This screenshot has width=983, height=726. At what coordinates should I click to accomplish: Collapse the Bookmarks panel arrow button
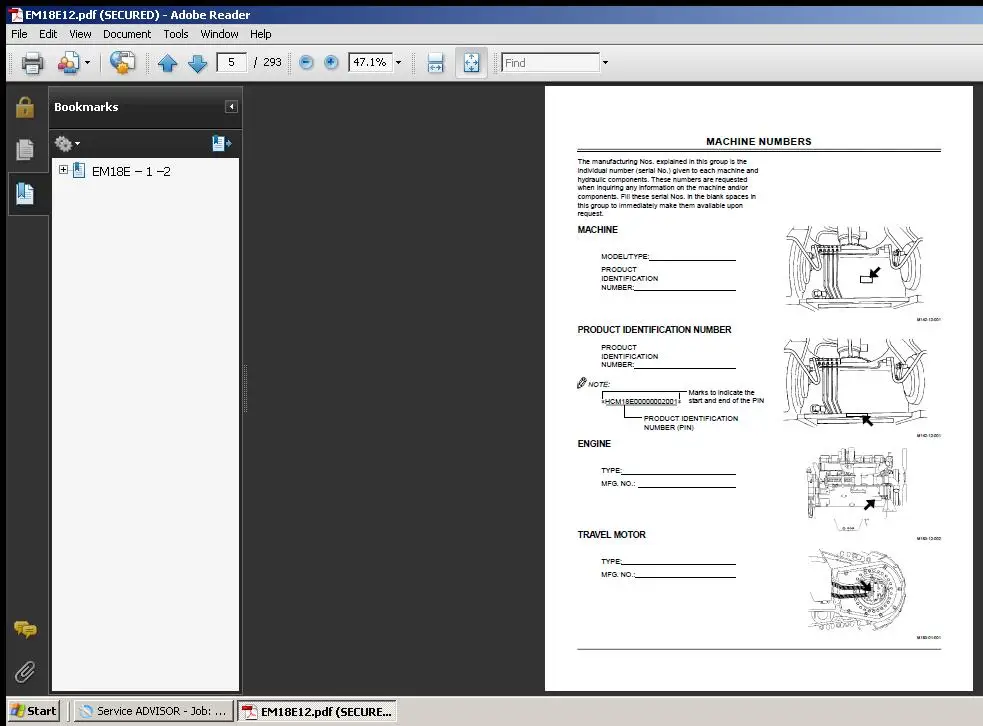[231, 107]
